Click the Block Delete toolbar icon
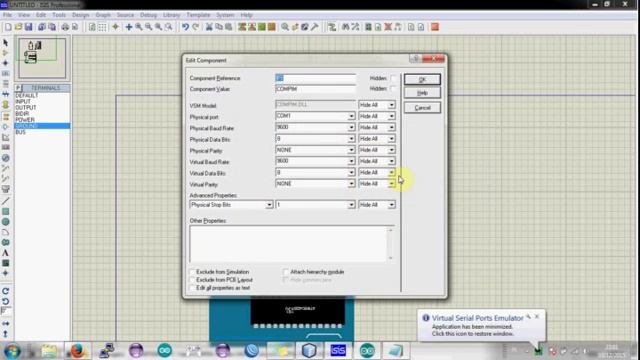640x360 pixels. click(271, 27)
